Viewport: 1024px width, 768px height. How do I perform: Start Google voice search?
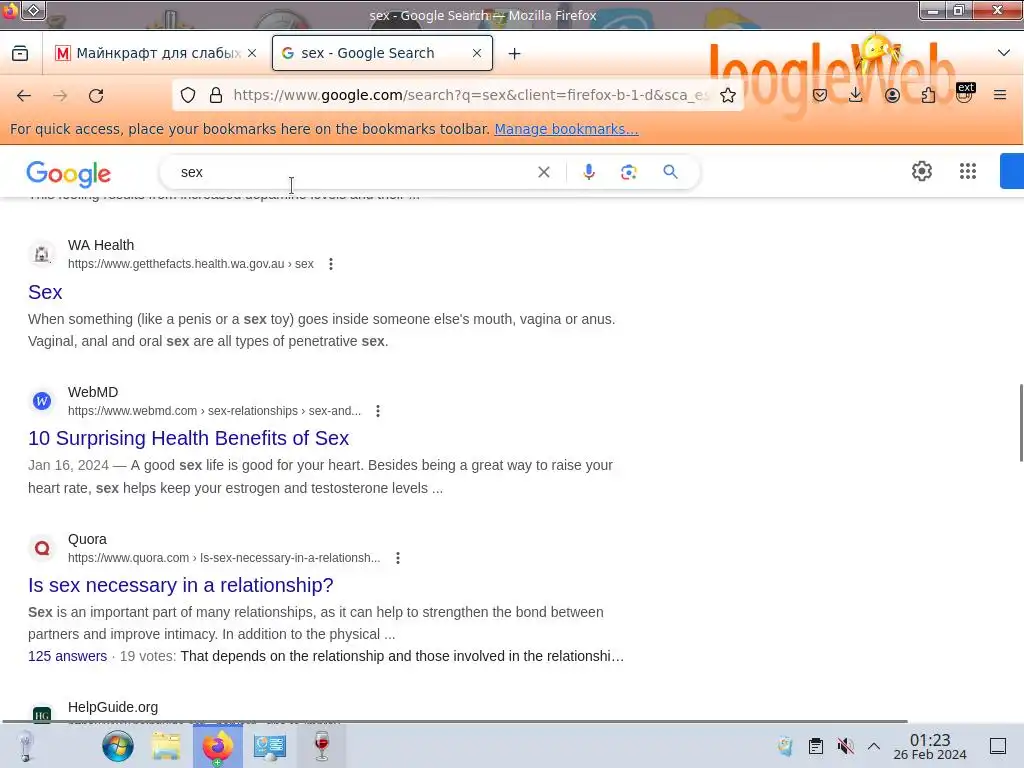coord(588,172)
